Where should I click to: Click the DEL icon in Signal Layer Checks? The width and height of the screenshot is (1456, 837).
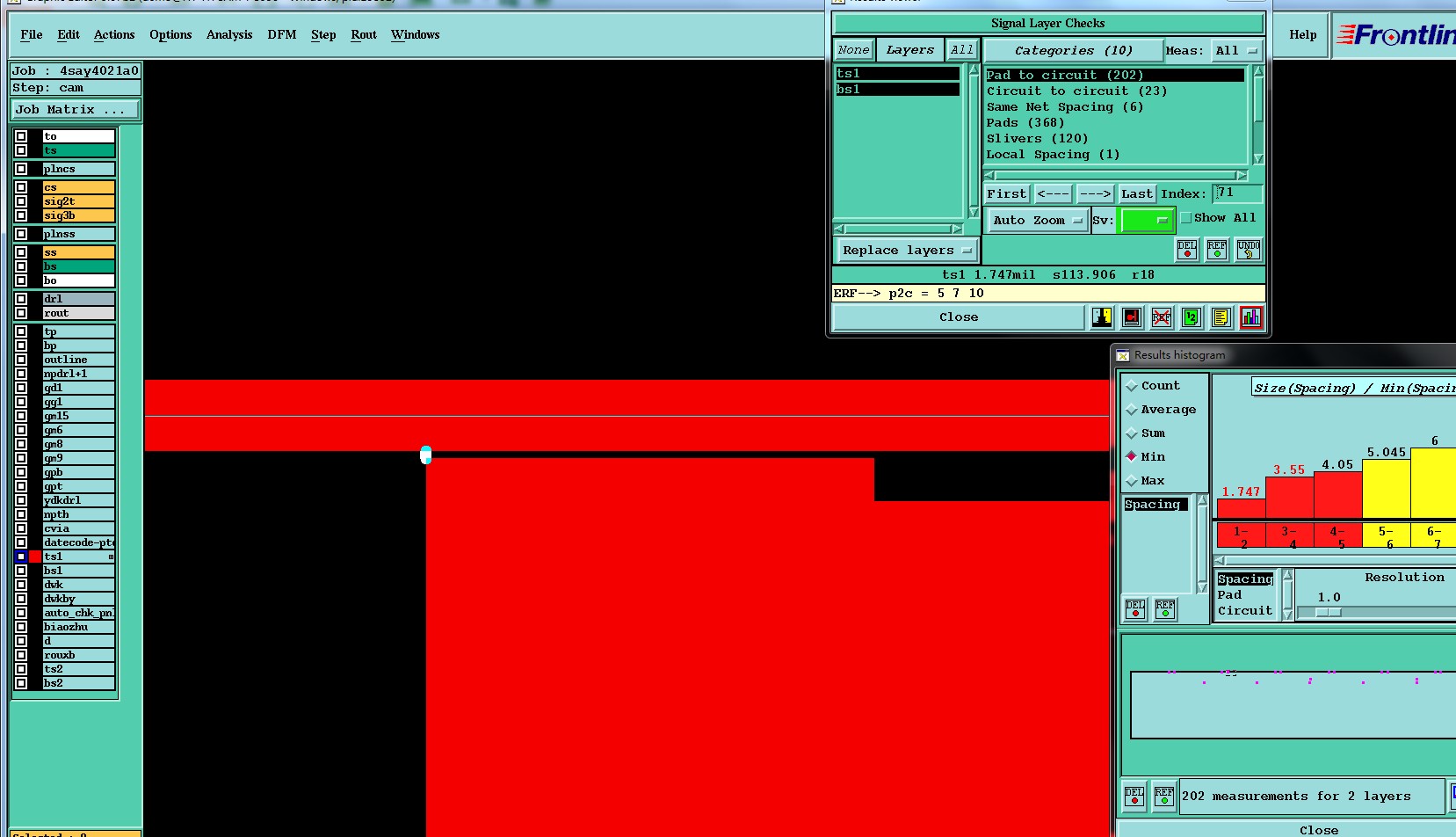tap(1187, 250)
